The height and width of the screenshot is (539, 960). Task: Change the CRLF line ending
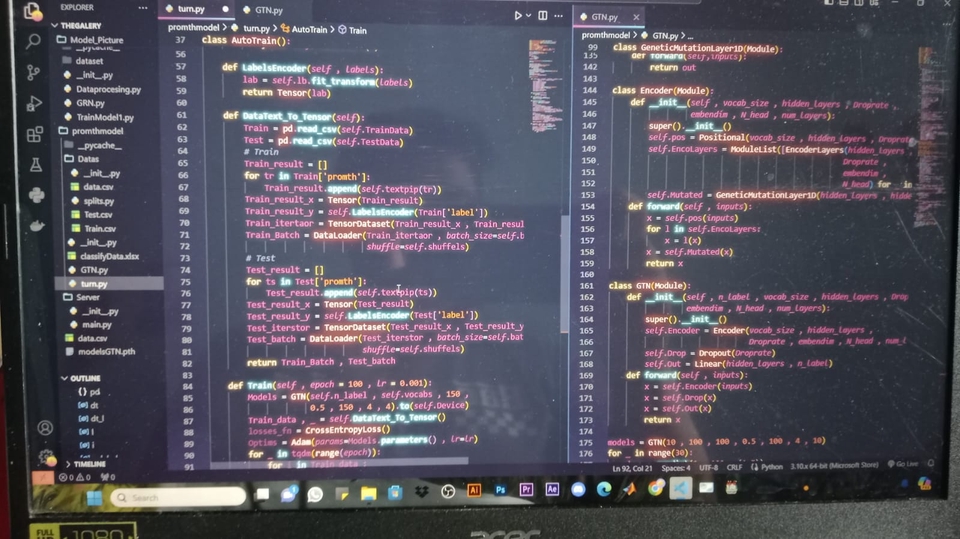pos(735,467)
